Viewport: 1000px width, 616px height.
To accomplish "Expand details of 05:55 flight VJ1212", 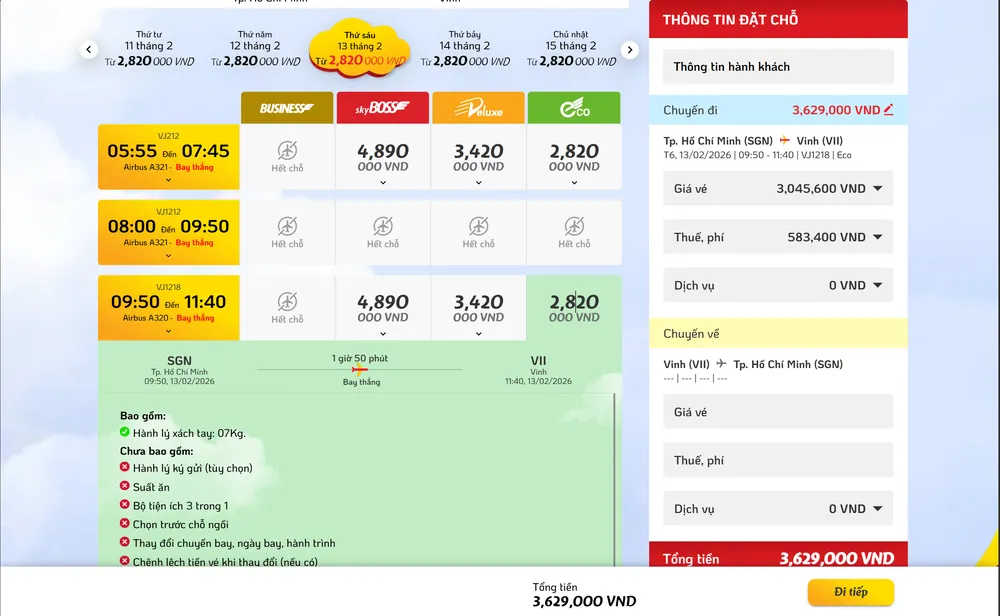I will click(168, 180).
